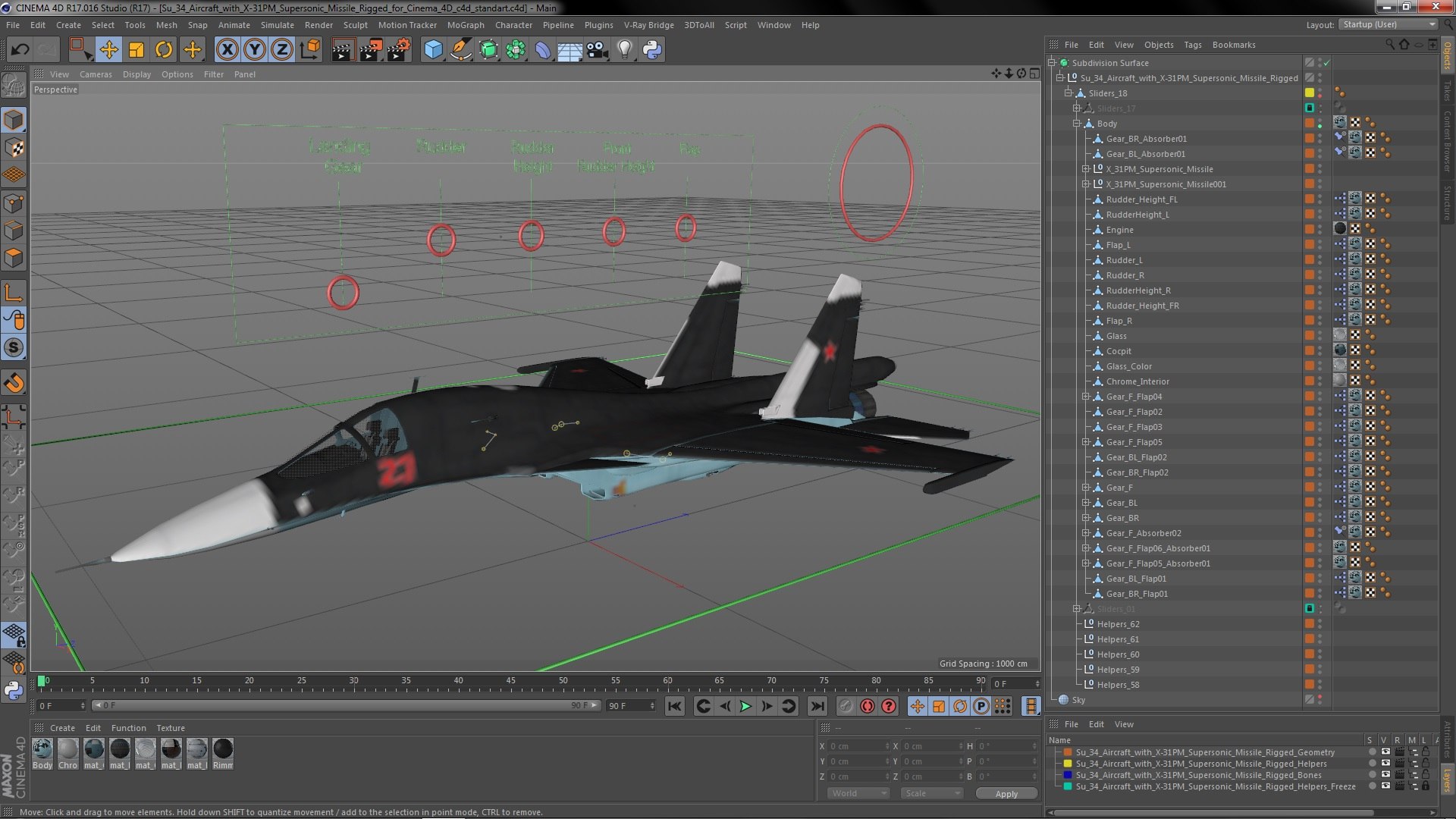Open the MoGraph array icon
Screen dimensions: 1456x819
point(516,50)
